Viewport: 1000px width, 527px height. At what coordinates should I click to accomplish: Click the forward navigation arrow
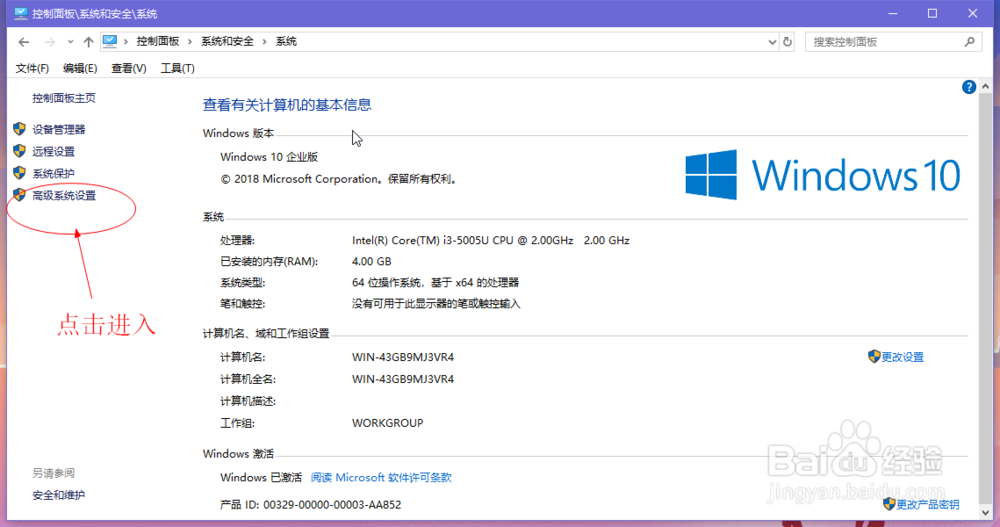pos(49,42)
